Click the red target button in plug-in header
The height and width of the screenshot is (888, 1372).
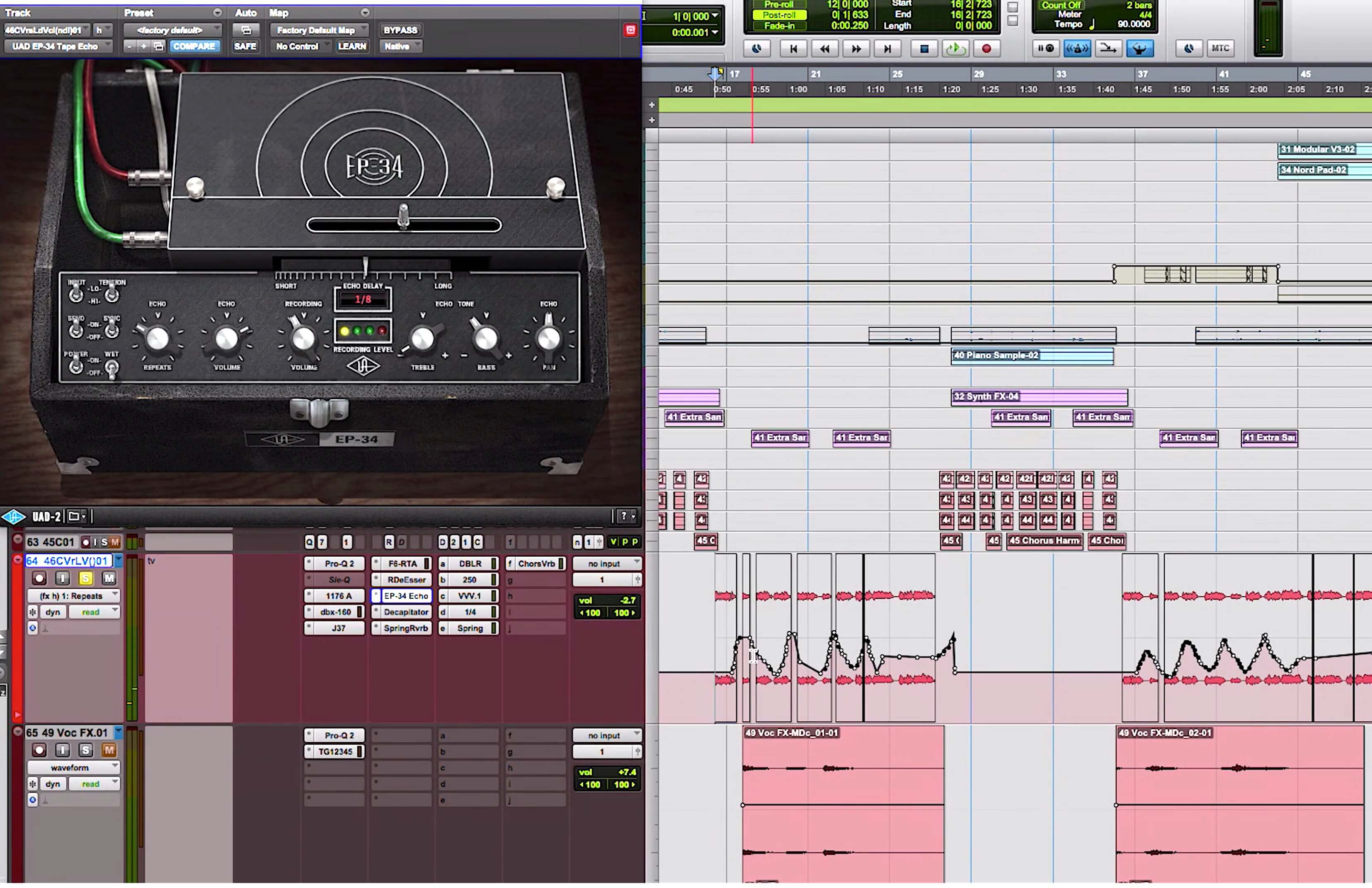point(630,30)
